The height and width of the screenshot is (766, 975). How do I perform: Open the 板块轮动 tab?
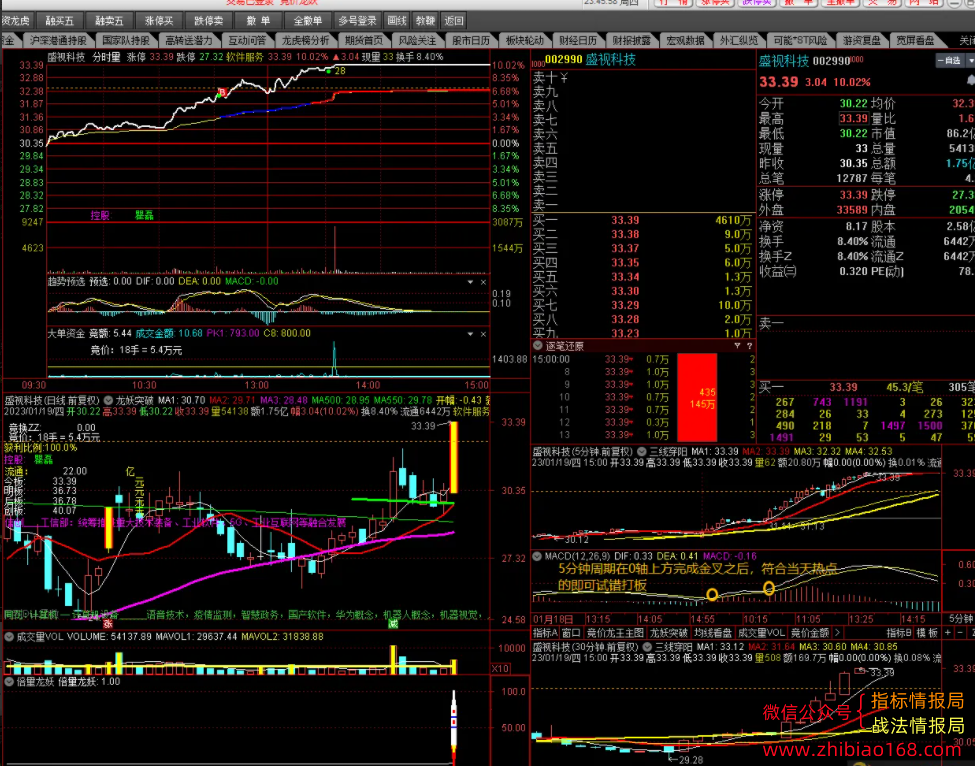pyautogui.click(x=524, y=40)
